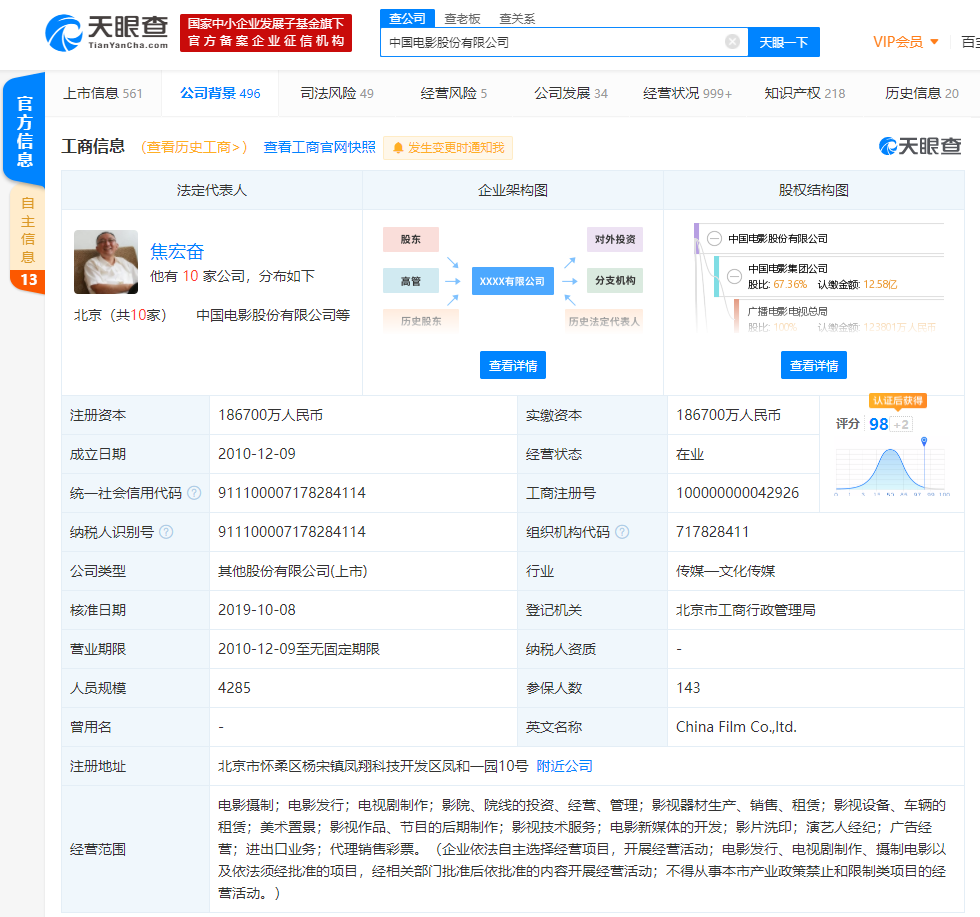Click 核准日期 value 2019-10-08
Viewport: 980px width, 917px height.
click(x=257, y=609)
